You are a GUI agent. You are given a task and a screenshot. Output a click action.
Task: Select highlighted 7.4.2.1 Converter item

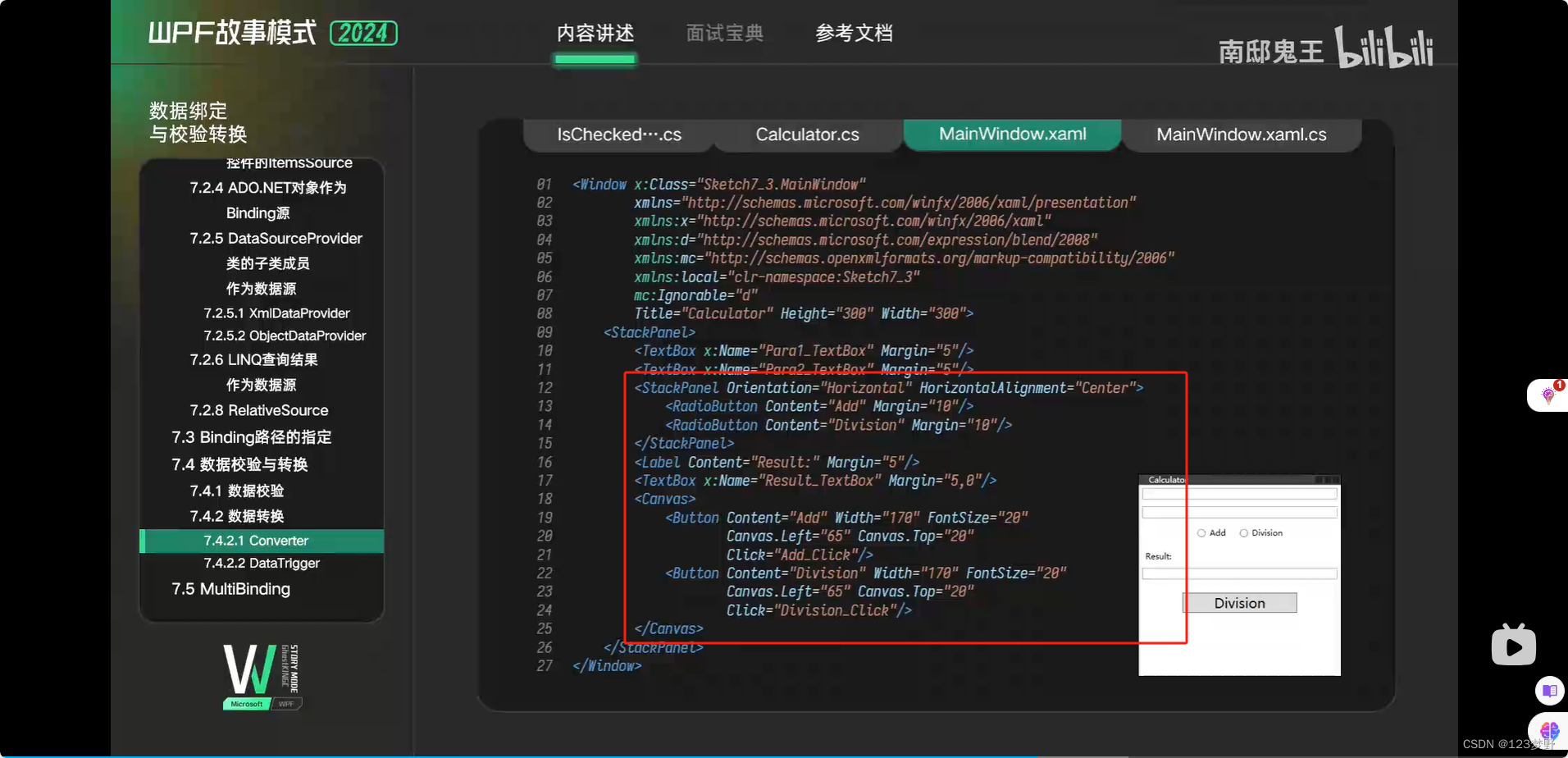click(x=262, y=541)
